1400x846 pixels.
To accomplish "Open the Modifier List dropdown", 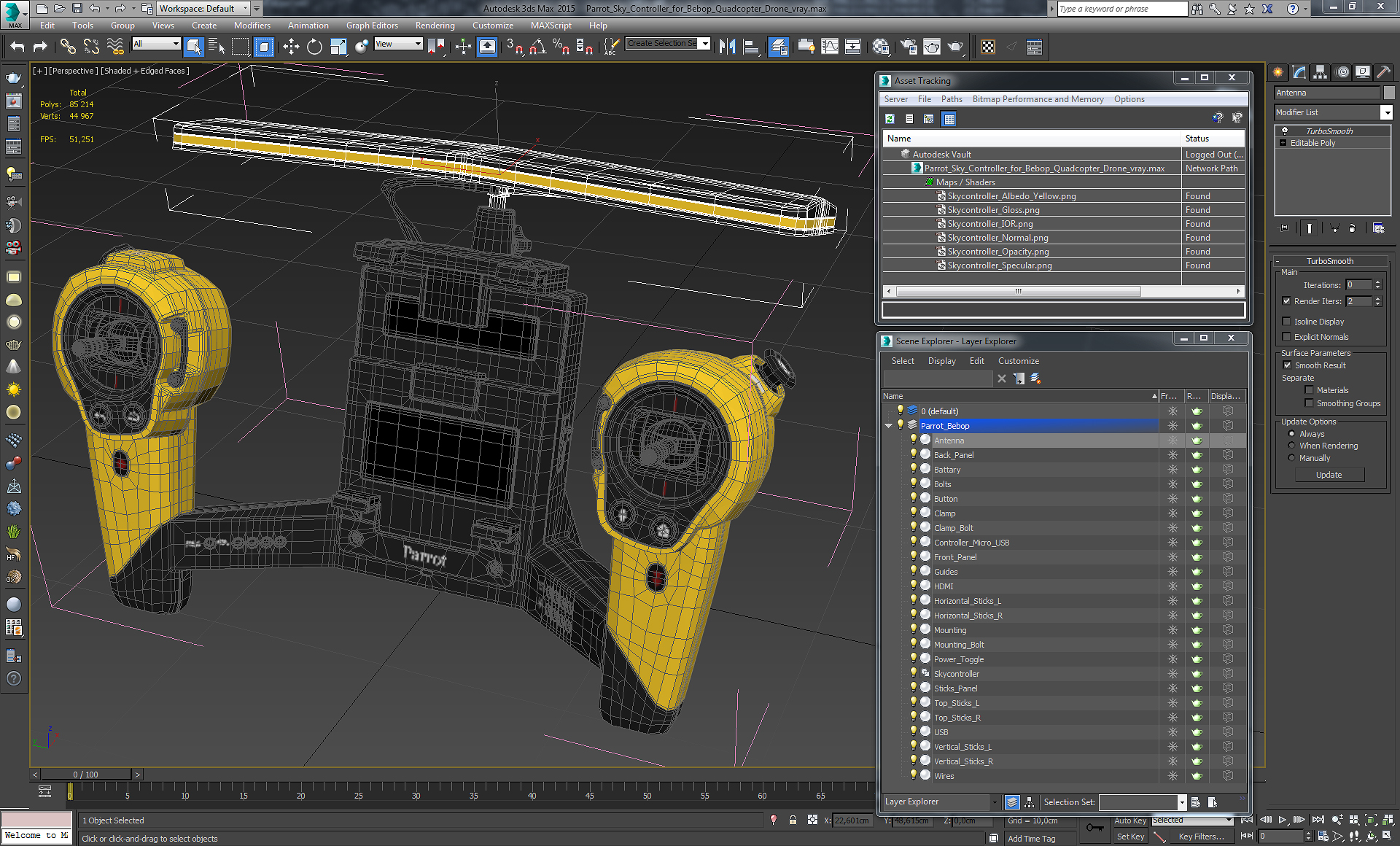I will (1387, 112).
